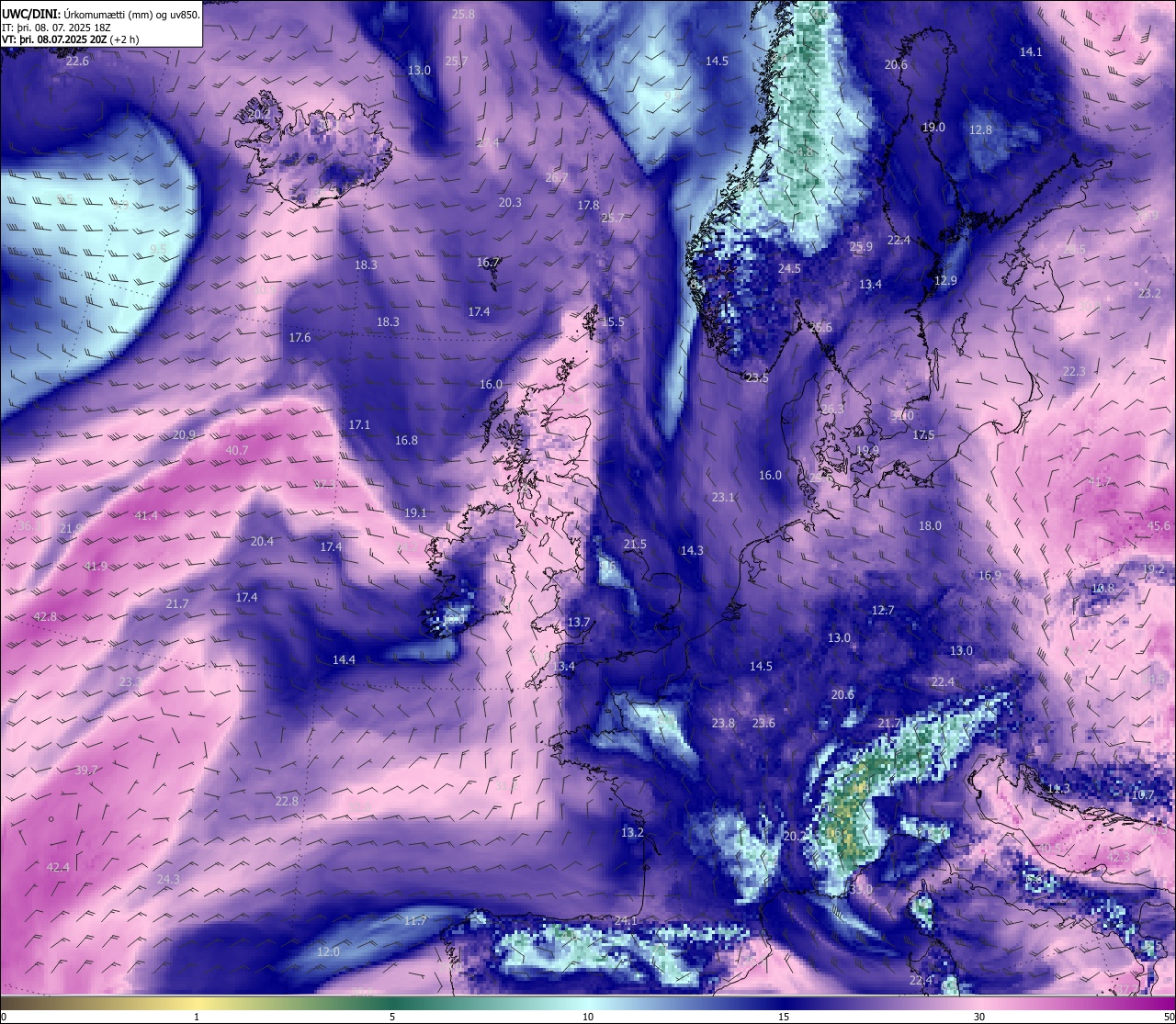1176x1024 pixels.
Task: Click the 41.4 map value
Action: (x=146, y=516)
